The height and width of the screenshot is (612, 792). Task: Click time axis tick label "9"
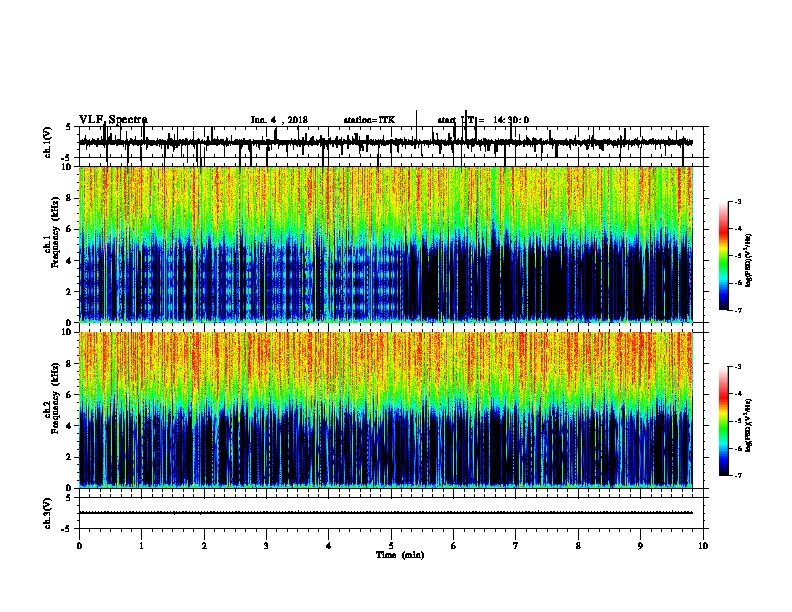pyautogui.click(x=640, y=546)
